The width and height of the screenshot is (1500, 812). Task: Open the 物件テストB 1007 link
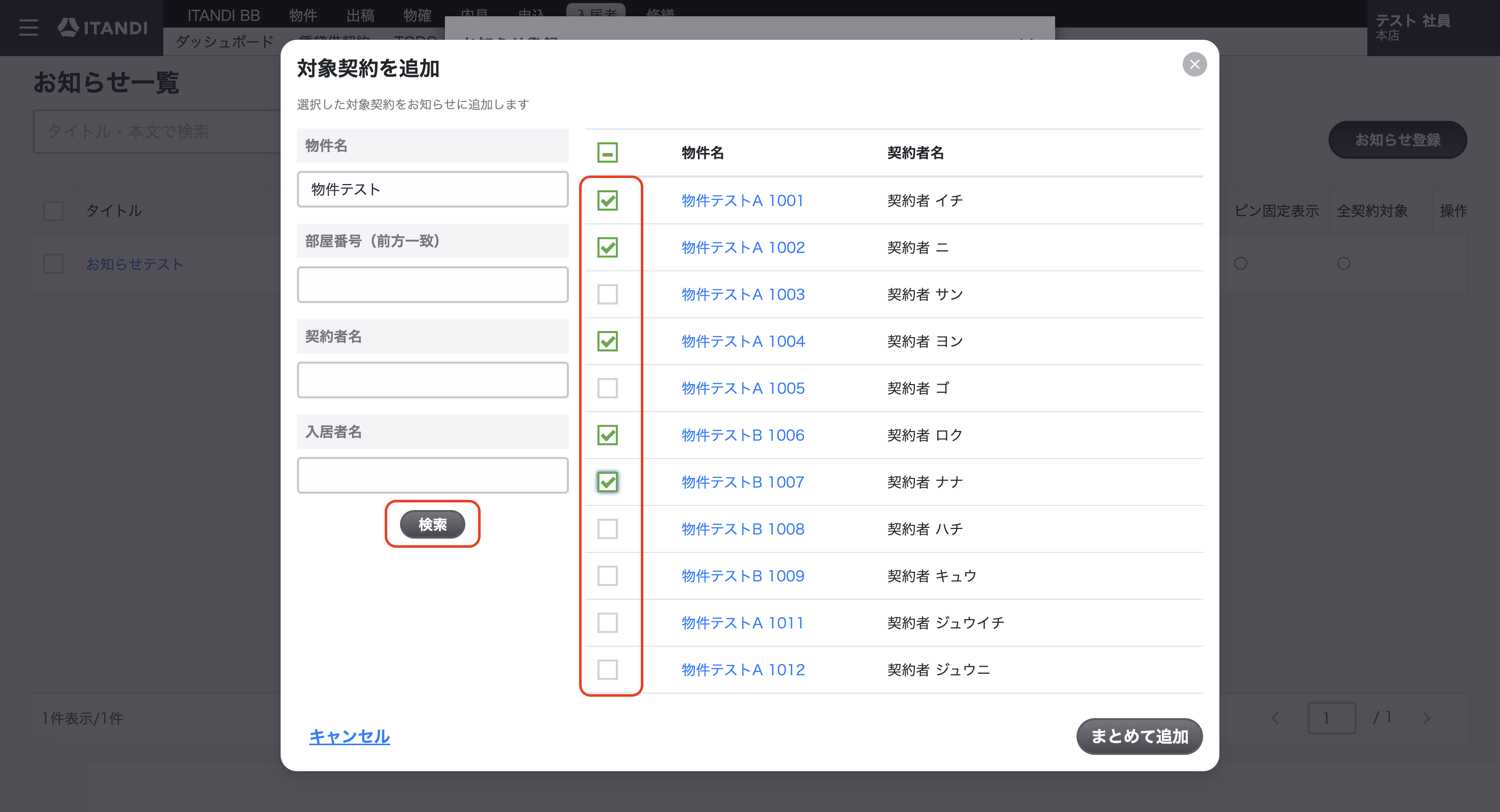click(x=743, y=482)
